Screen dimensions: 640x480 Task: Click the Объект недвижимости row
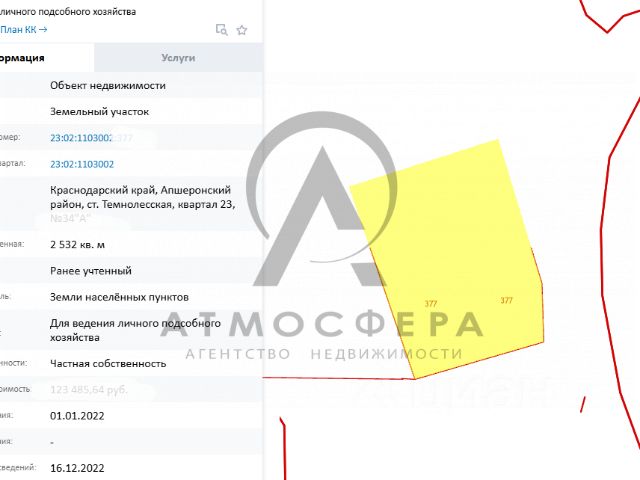[131, 85]
